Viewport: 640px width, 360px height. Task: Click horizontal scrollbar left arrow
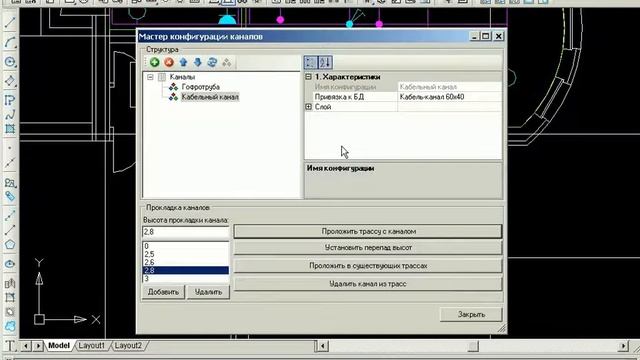point(323,347)
